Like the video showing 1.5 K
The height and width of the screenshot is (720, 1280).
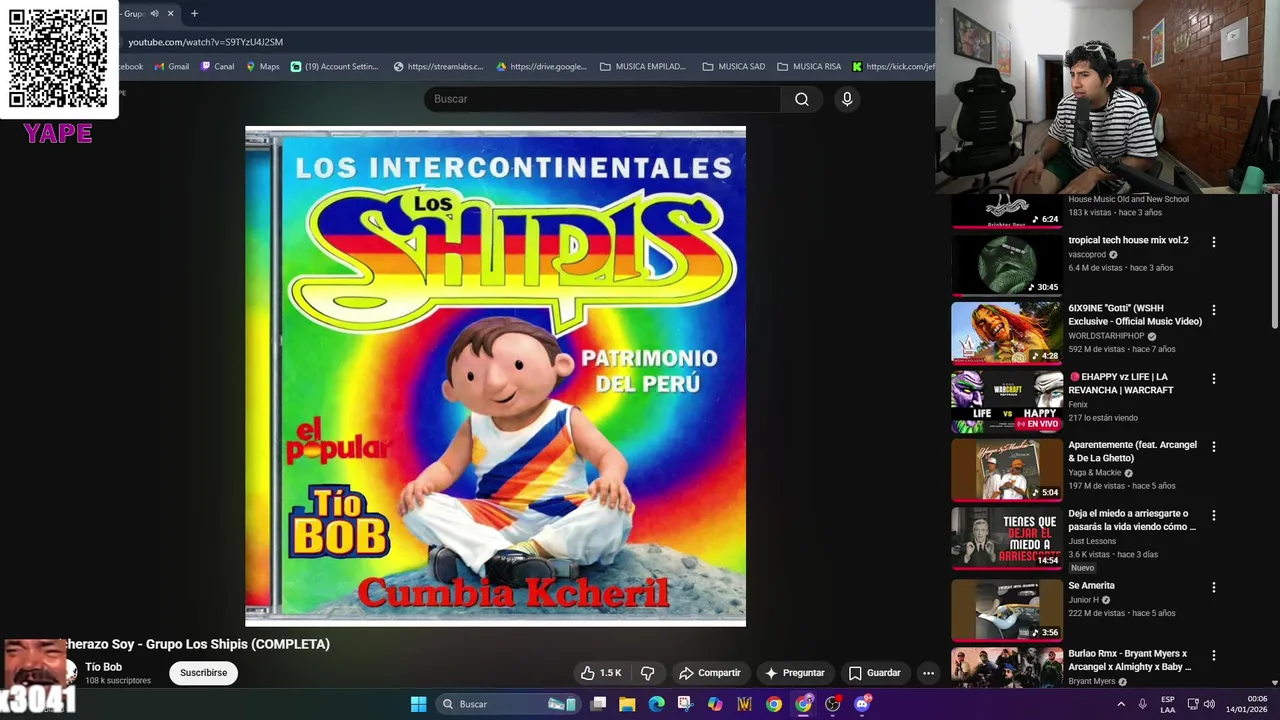click(x=601, y=673)
